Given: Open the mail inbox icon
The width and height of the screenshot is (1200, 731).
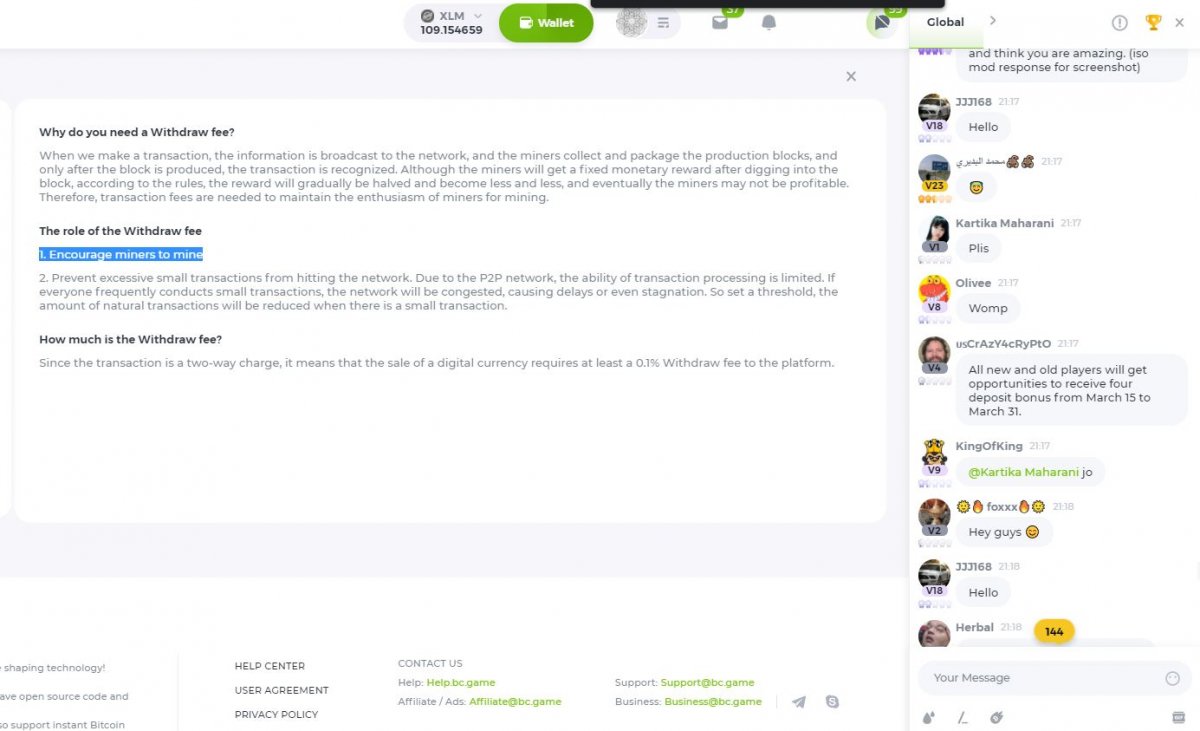Looking at the screenshot, I should point(720,22).
